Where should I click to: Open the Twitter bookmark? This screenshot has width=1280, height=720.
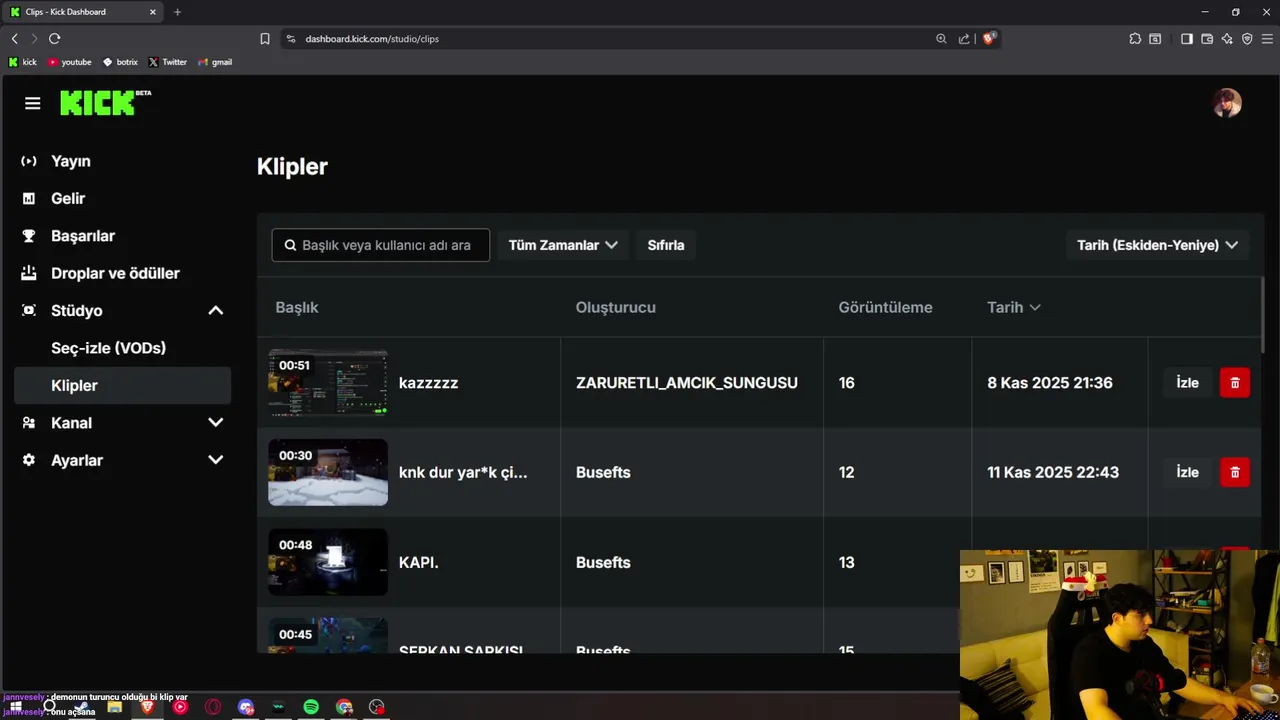click(x=168, y=62)
